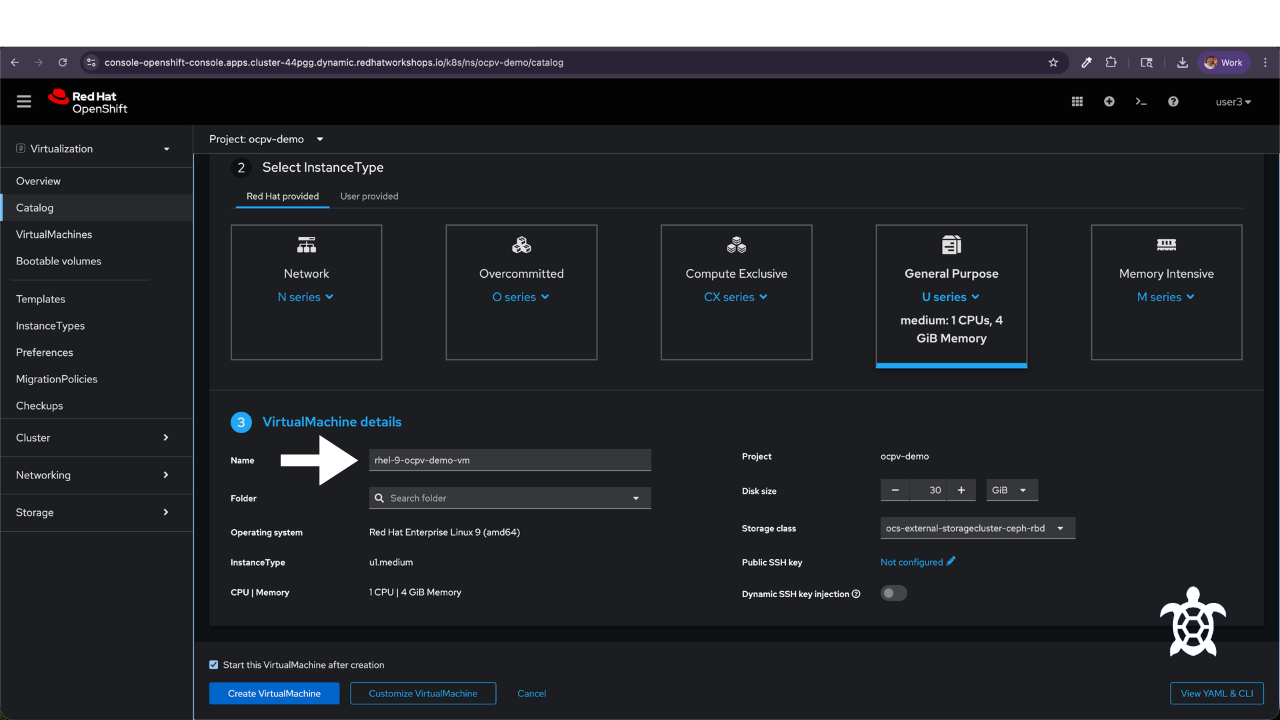Screen dimensions: 1280x720
Task: Uncheck Start this VirtualMachine after creation
Action: tap(214, 664)
